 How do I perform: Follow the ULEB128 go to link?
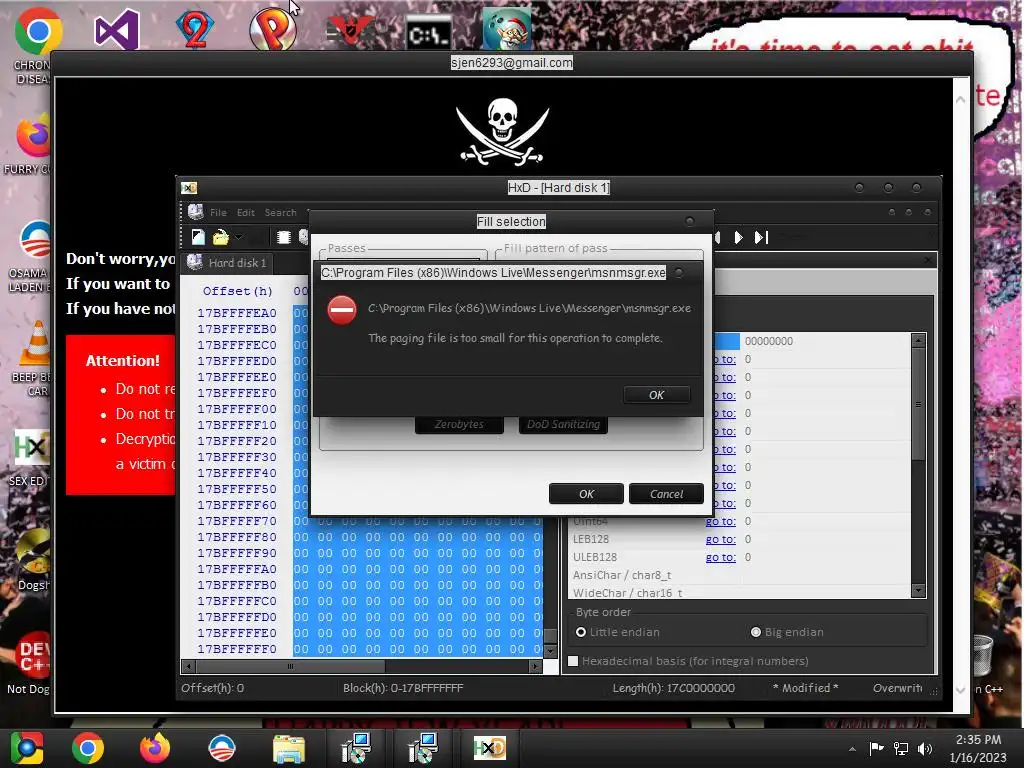720,557
